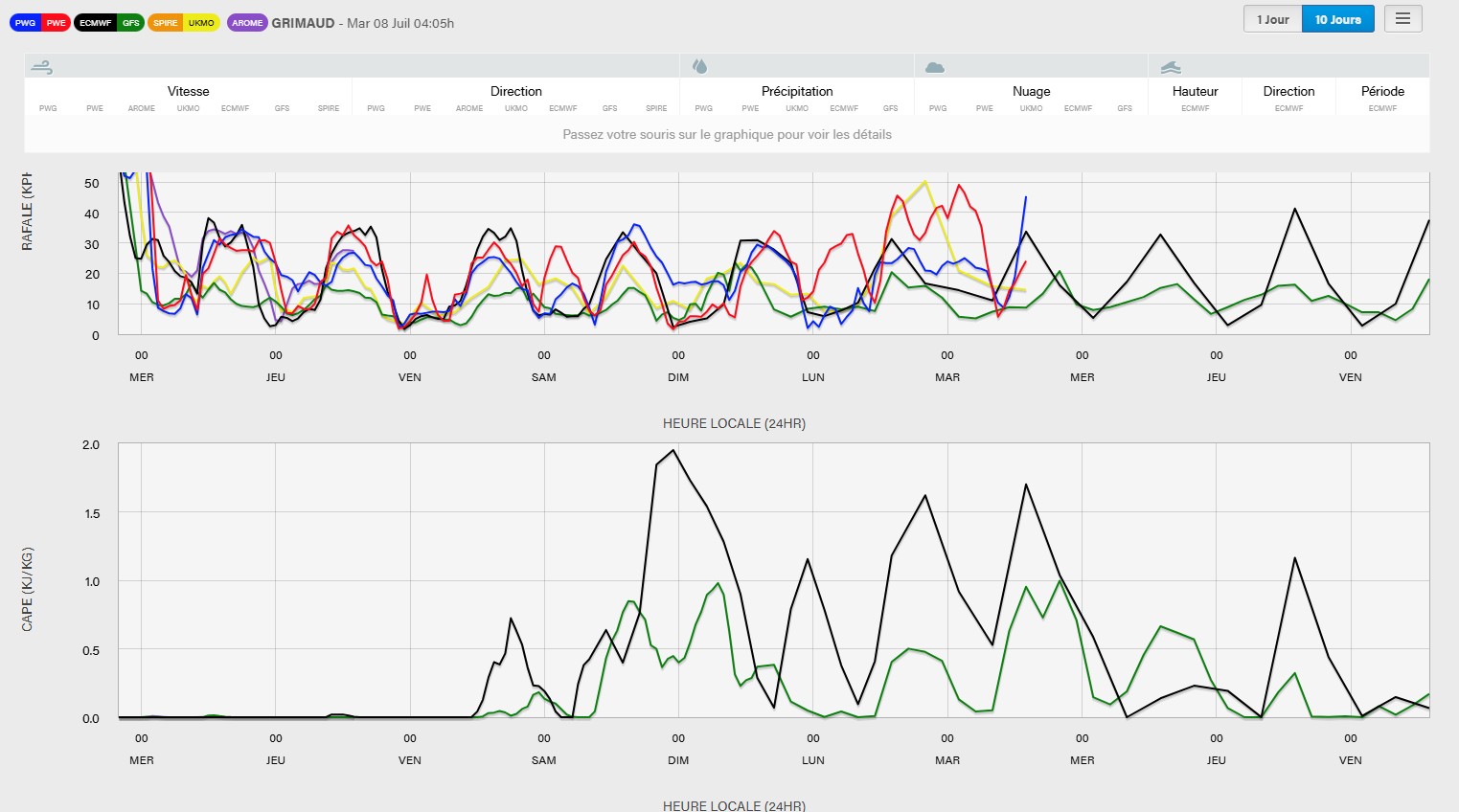Click the DIM tick on the CAPE chart
The width and height of the screenshot is (1459, 812).
coord(678,760)
